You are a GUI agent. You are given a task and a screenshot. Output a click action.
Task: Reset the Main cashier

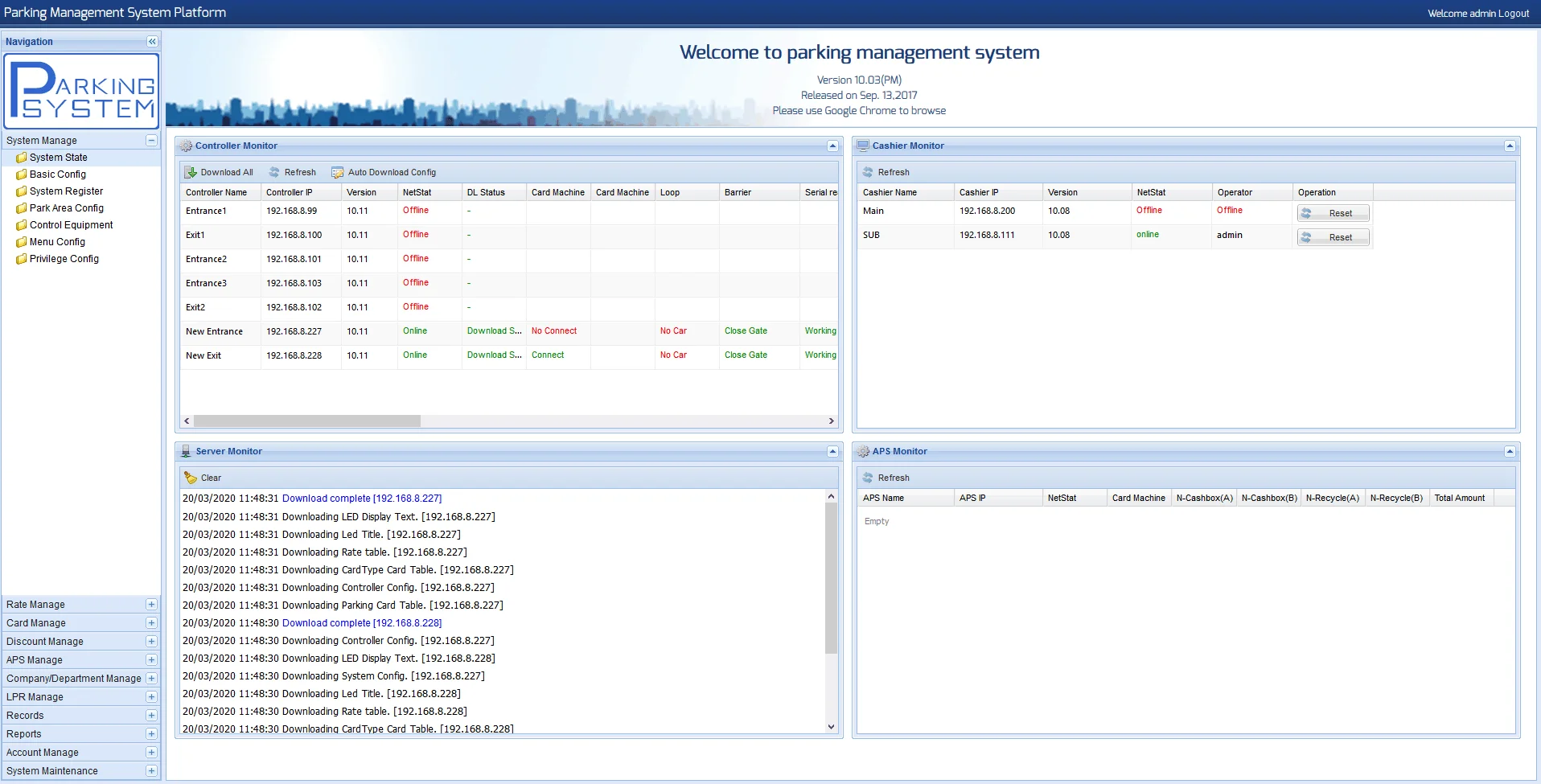tap(1333, 213)
